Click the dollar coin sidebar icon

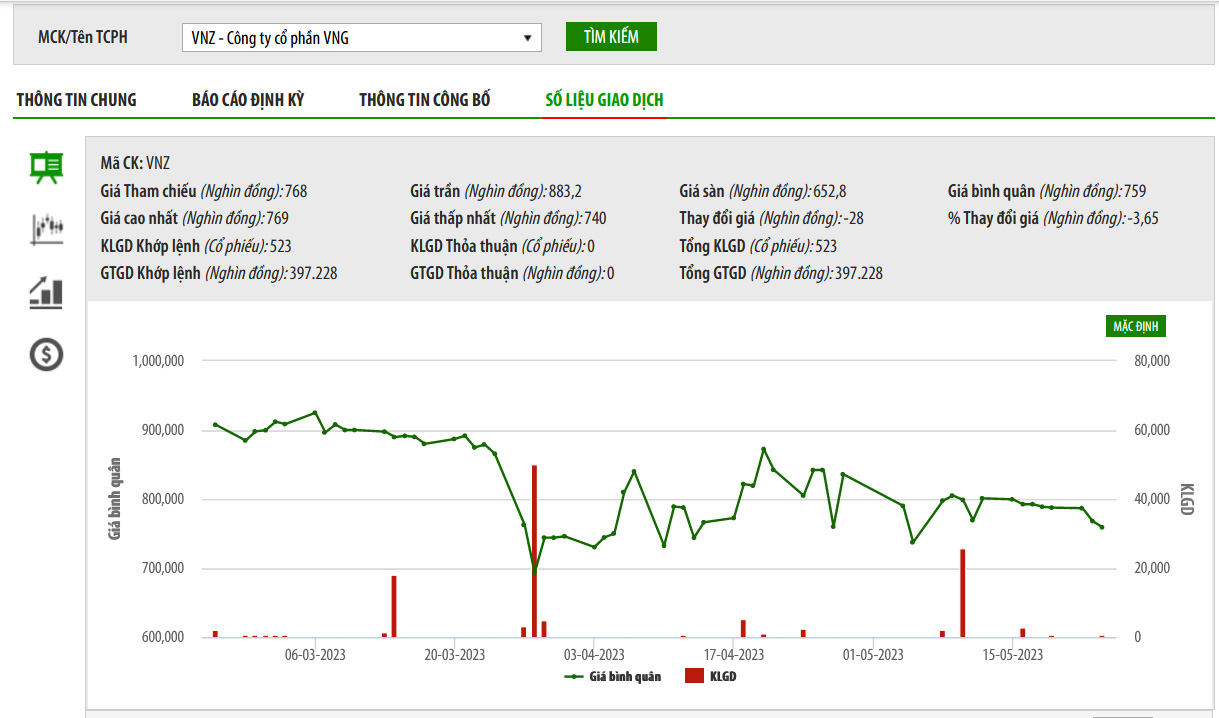tap(46, 354)
